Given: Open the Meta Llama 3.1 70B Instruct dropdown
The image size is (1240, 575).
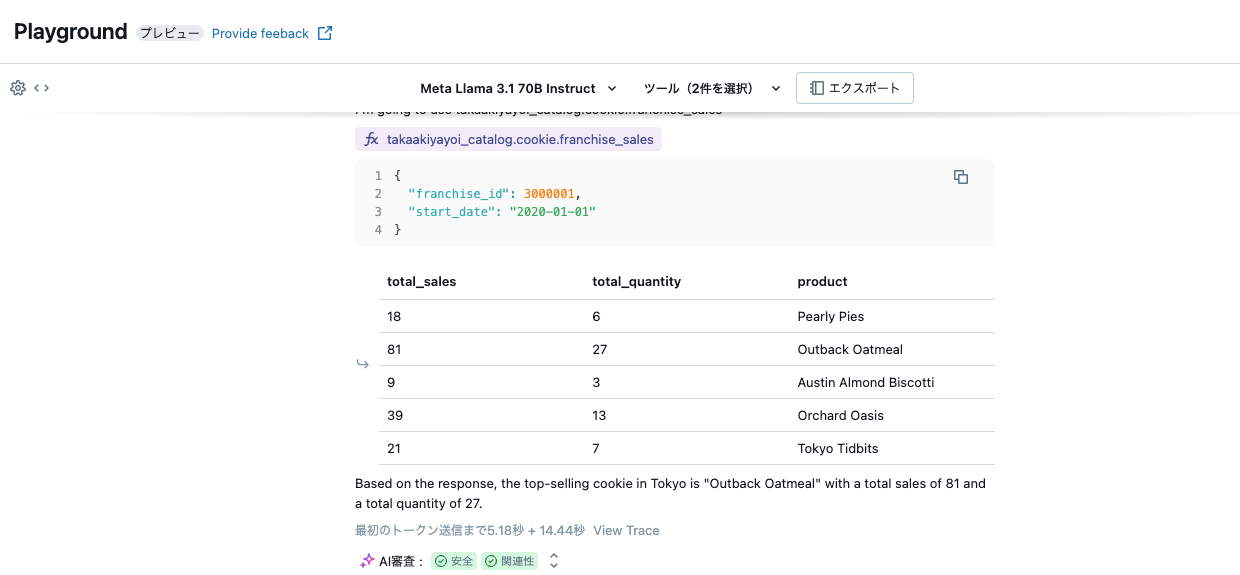Looking at the screenshot, I should [x=518, y=88].
